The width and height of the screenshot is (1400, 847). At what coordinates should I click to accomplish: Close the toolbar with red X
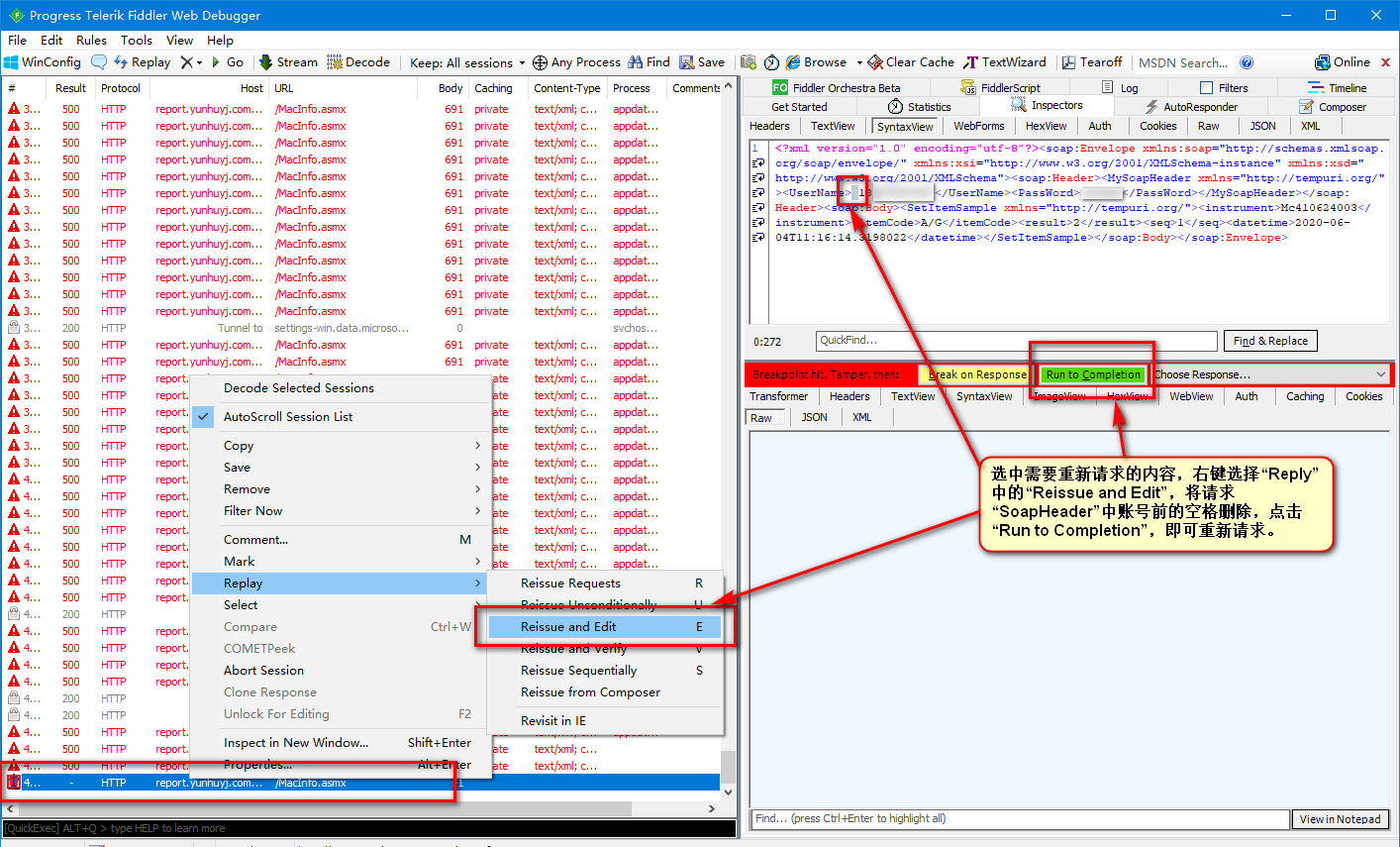coord(1385,62)
